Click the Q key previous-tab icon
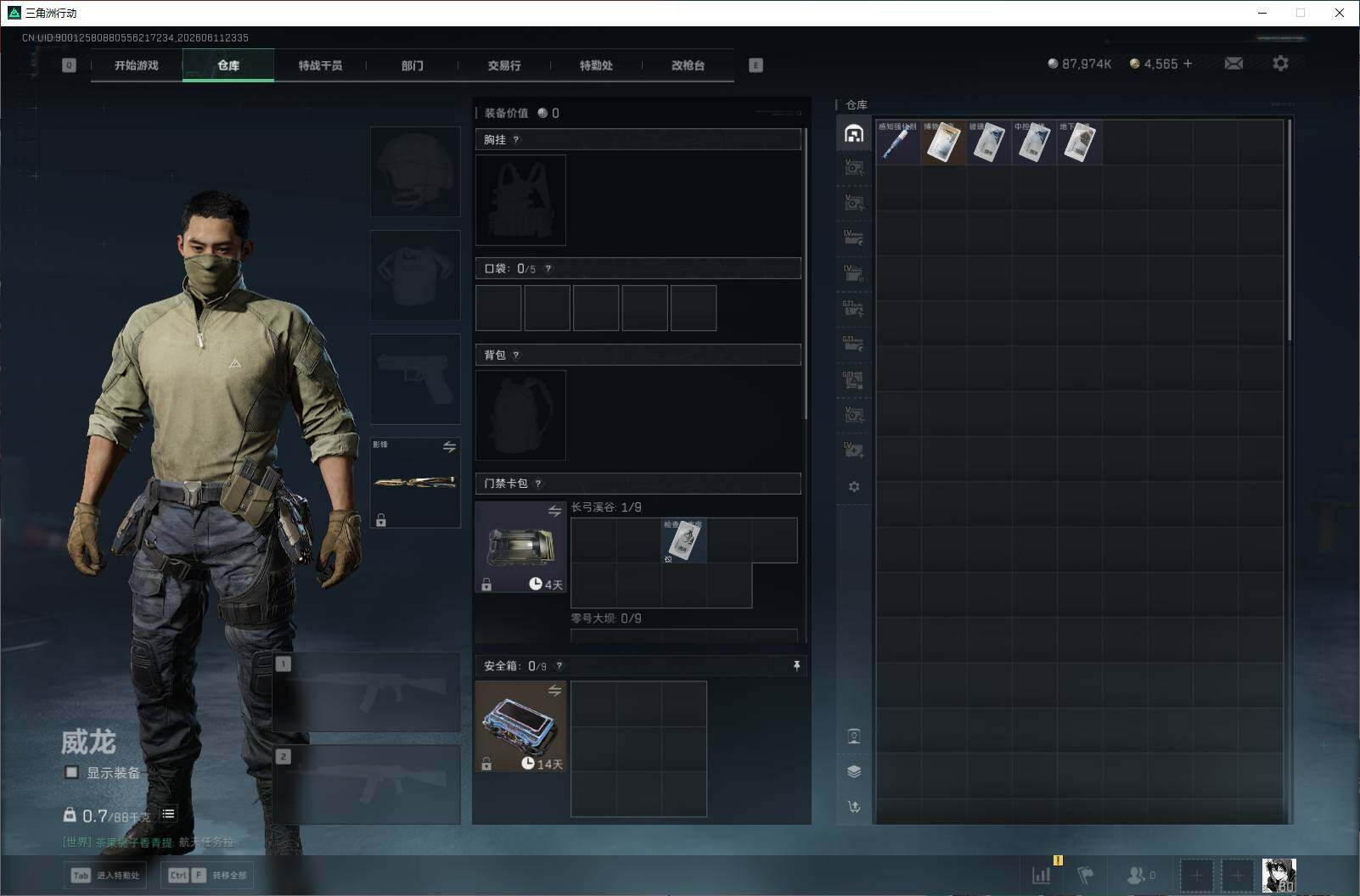This screenshot has width=1360, height=896. (x=69, y=65)
